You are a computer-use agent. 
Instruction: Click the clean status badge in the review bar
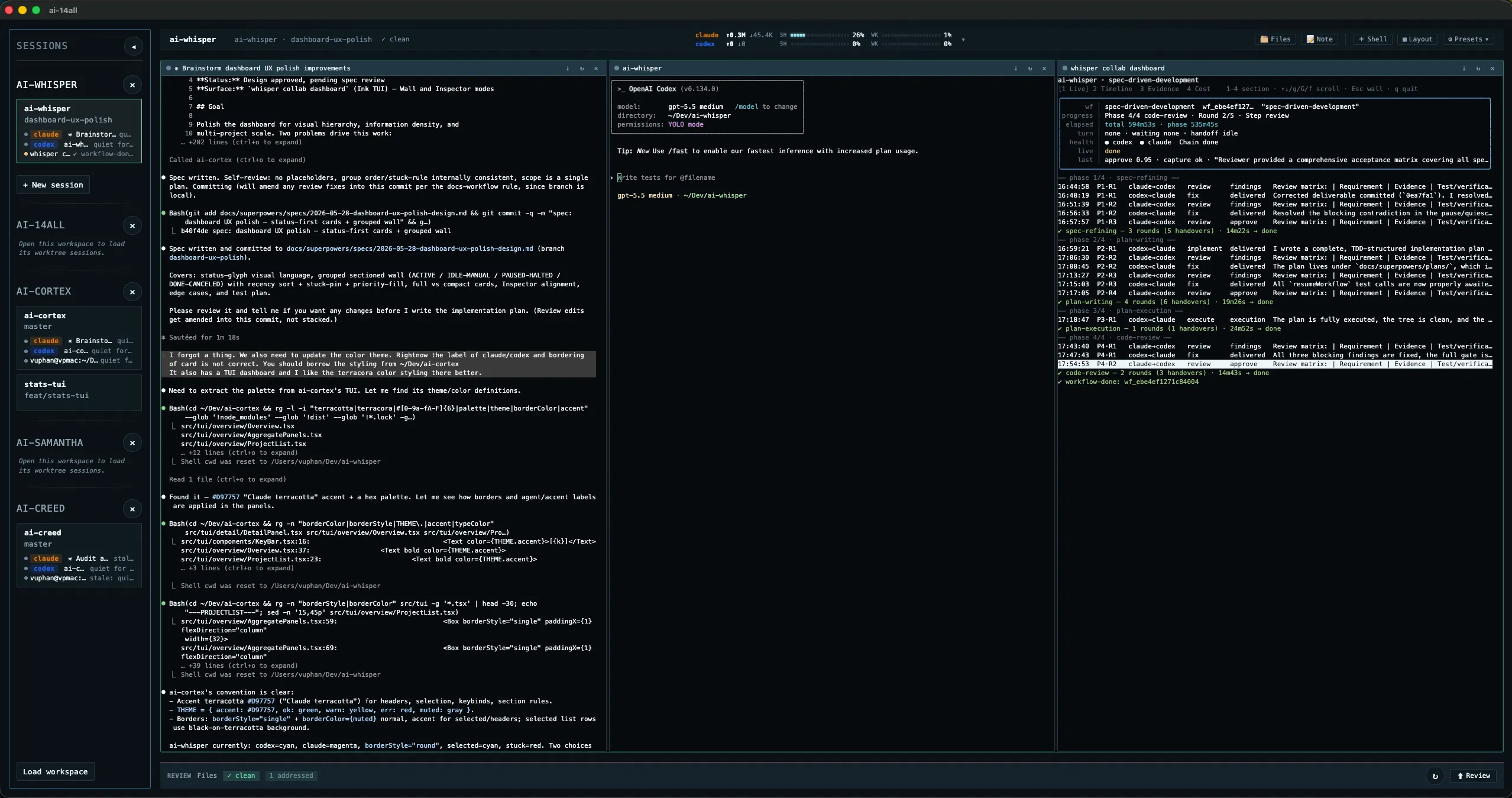[241, 776]
